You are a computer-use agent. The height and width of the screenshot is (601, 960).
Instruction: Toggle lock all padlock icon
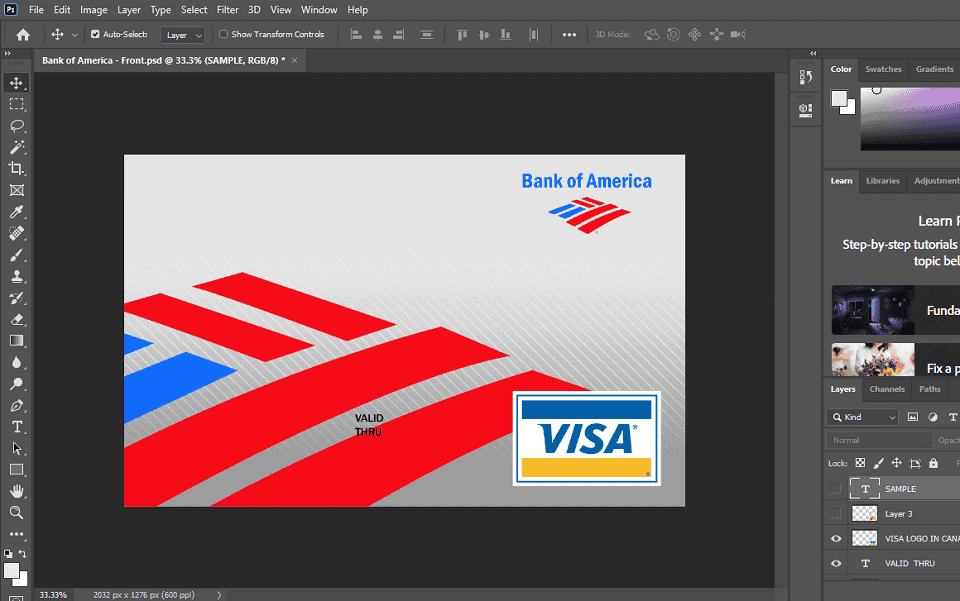pyautogui.click(x=933, y=463)
